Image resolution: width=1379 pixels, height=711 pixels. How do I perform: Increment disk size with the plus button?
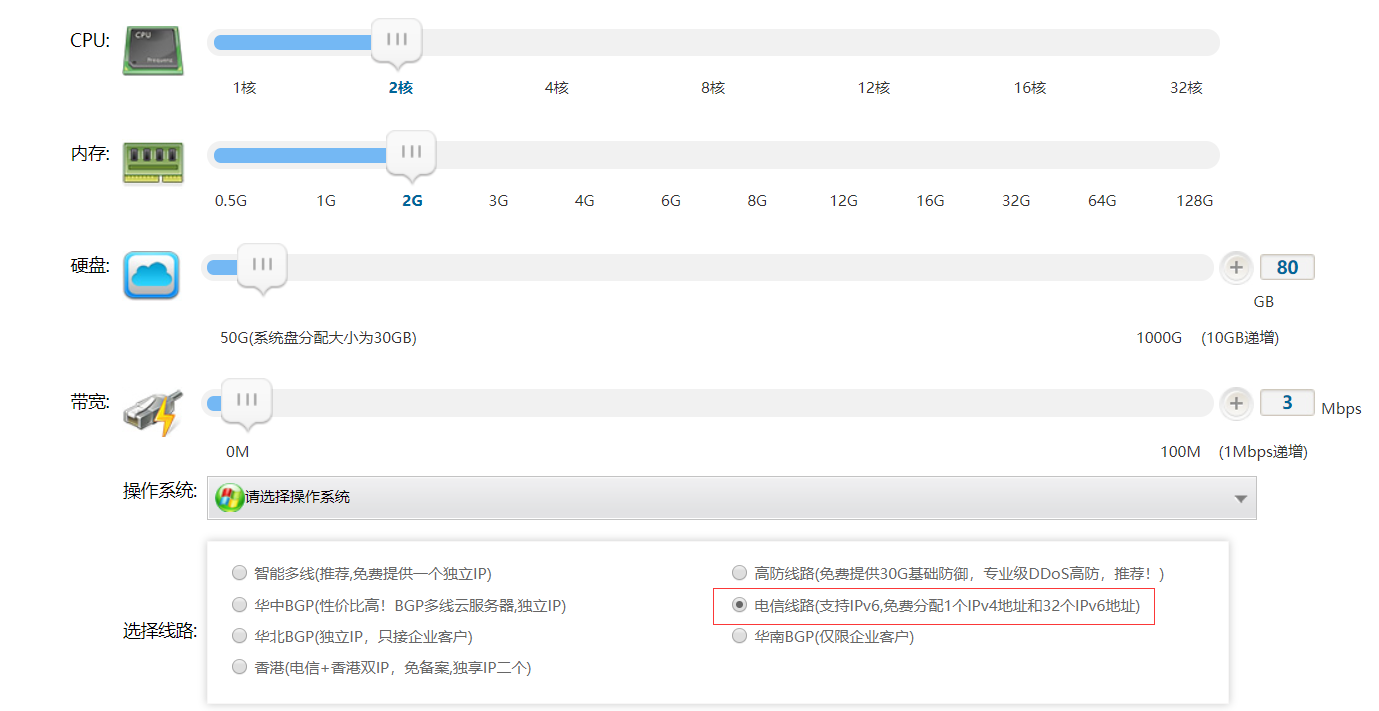click(1236, 267)
